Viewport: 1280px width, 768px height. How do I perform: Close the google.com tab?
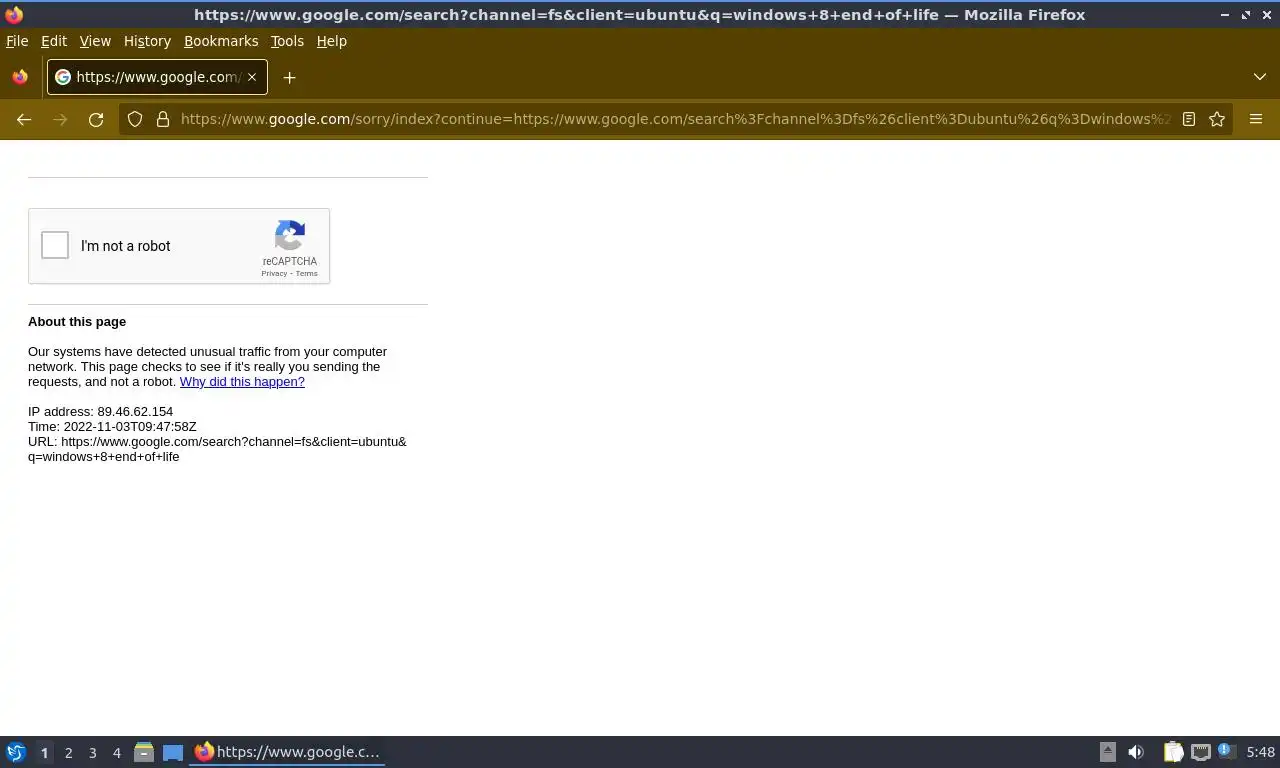point(252,77)
